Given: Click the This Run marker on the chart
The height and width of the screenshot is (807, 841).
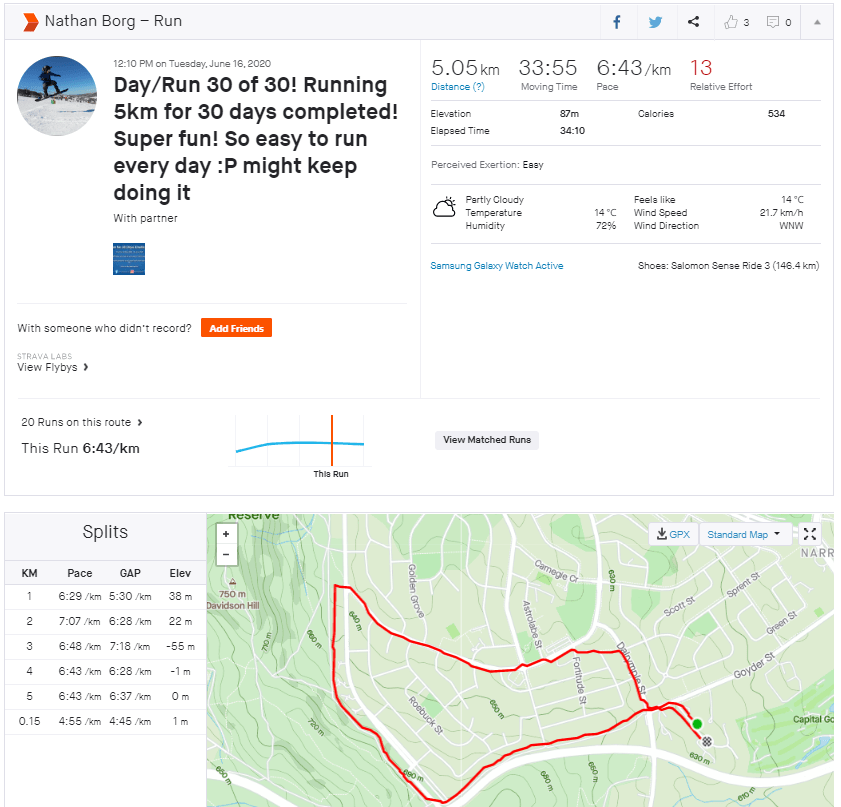Looking at the screenshot, I should [331, 442].
